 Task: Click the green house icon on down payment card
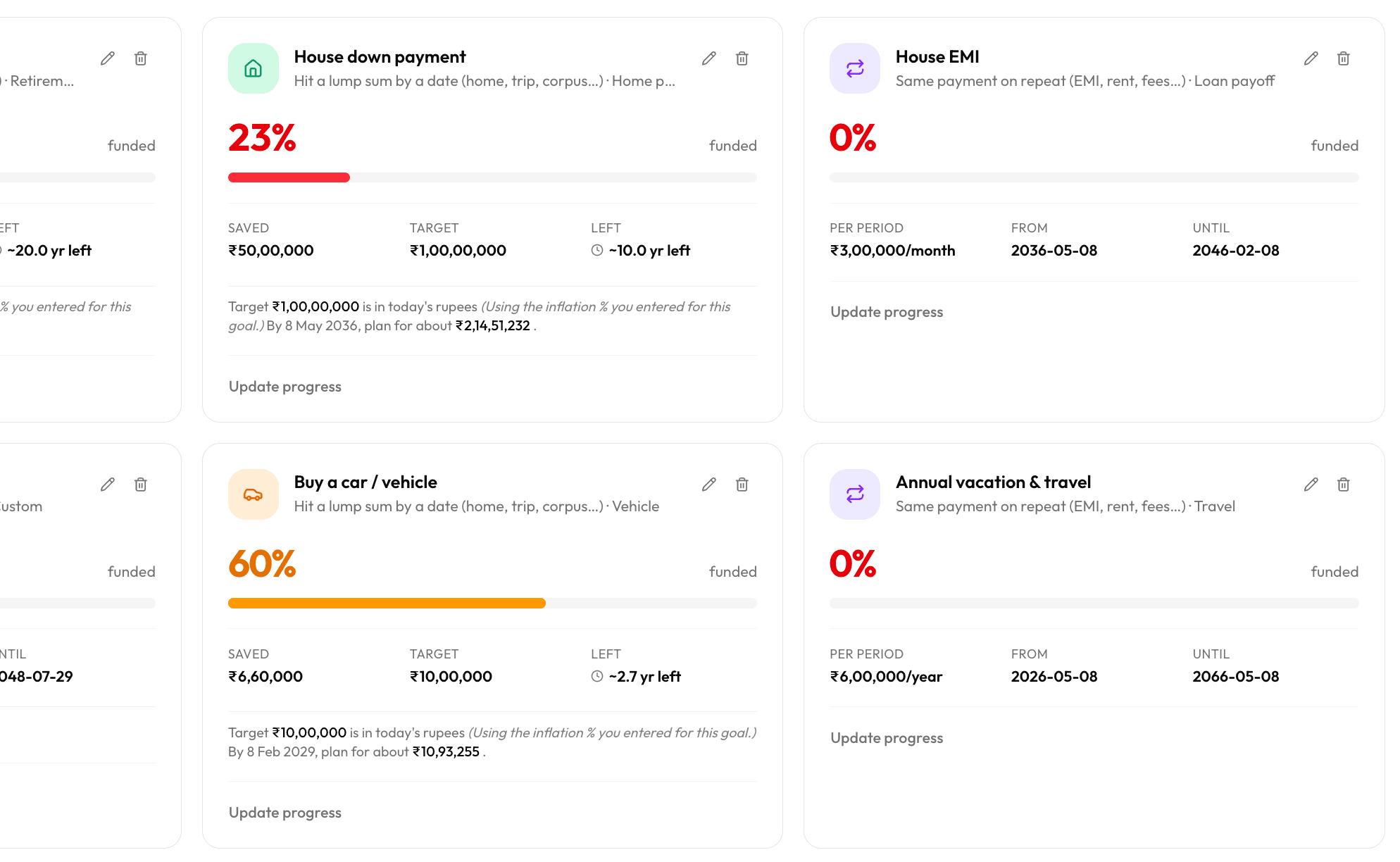coord(254,68)
